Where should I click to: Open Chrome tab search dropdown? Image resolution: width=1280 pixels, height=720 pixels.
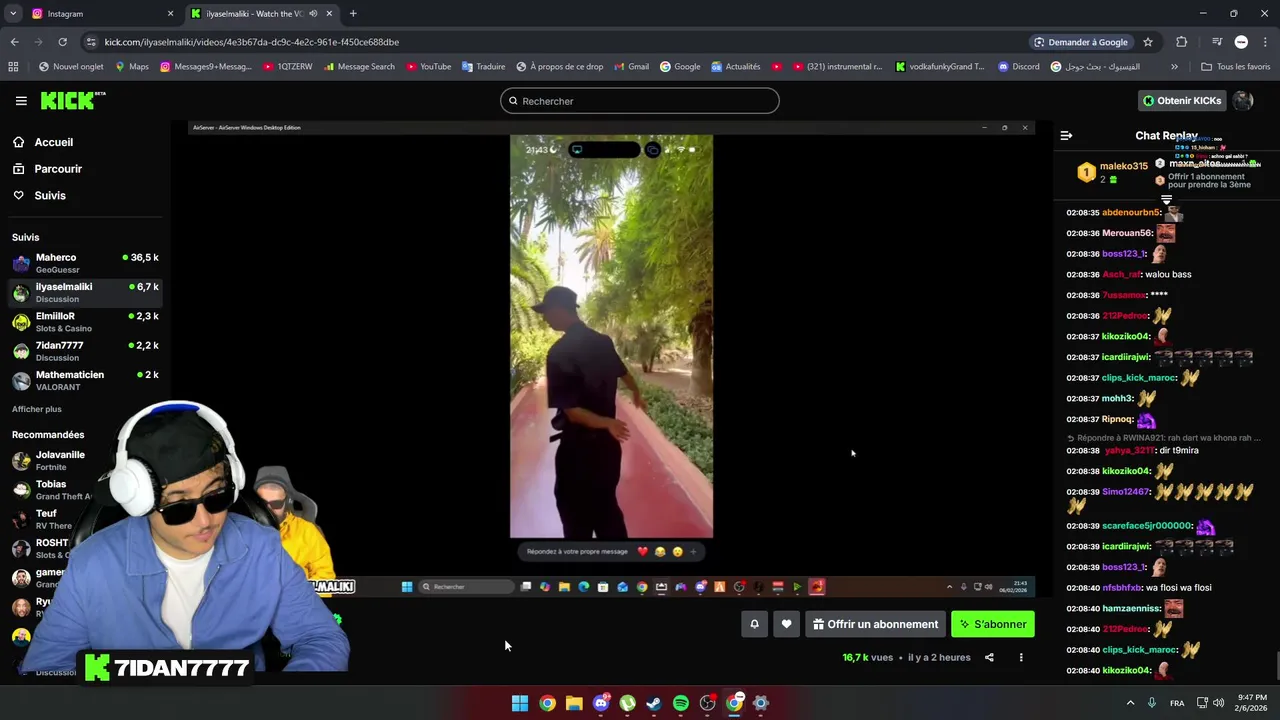[x=13, y=13]
